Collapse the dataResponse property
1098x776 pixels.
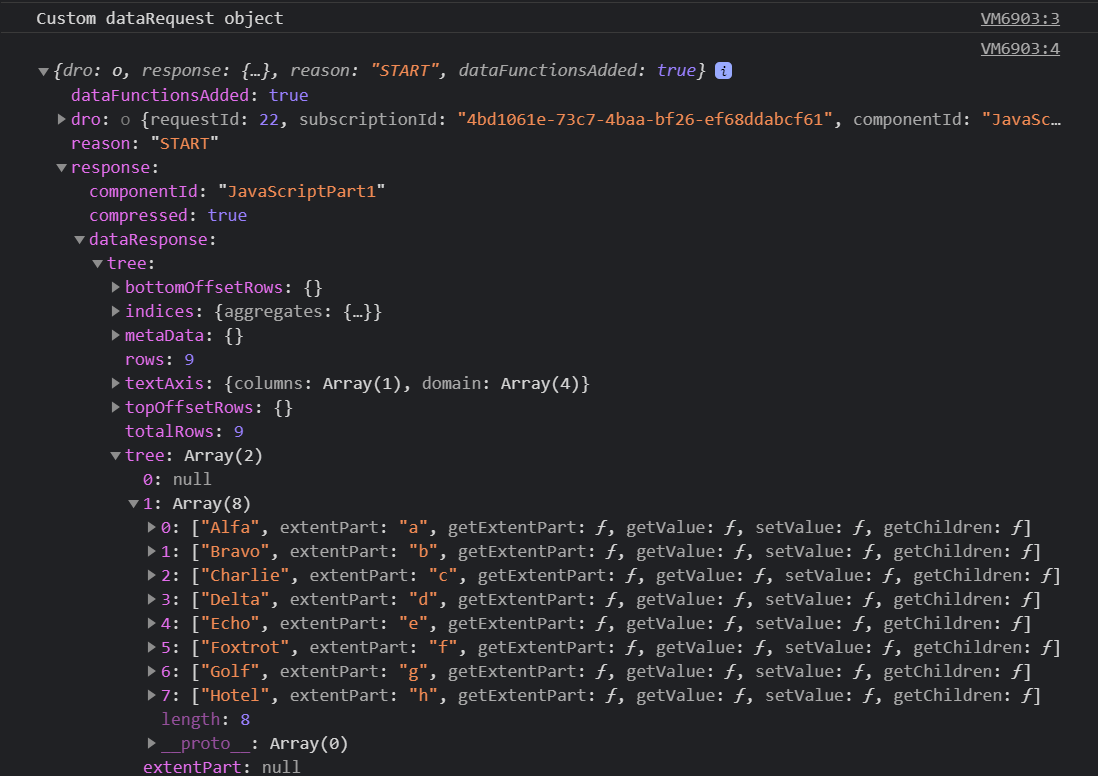[x=80, y=240]
